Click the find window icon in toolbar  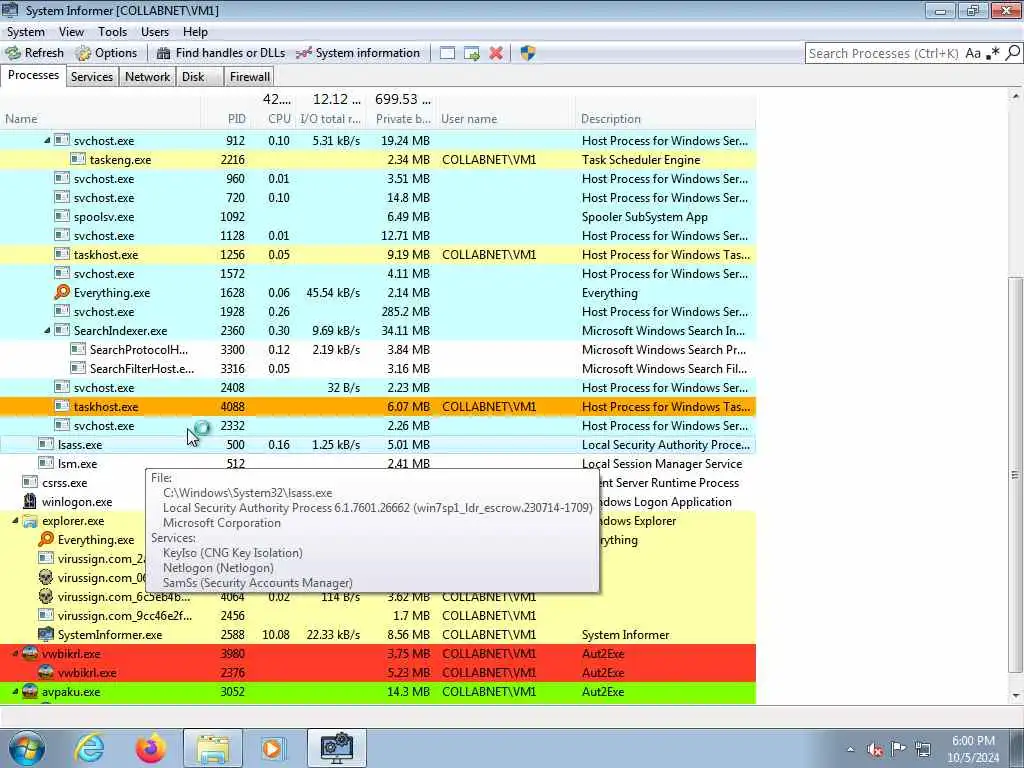click(447, 54)
